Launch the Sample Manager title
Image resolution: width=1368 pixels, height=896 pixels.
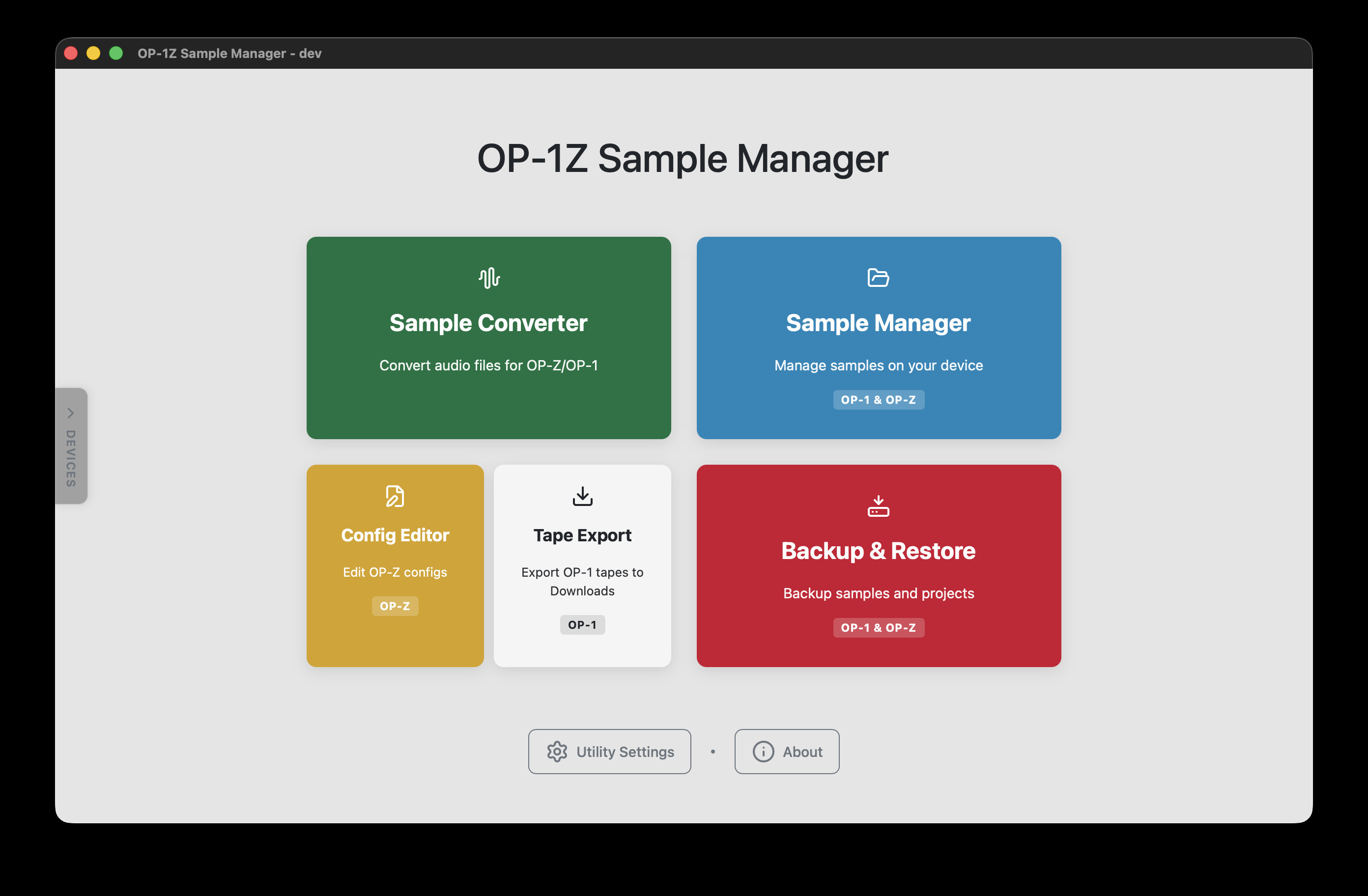(878, 323)
